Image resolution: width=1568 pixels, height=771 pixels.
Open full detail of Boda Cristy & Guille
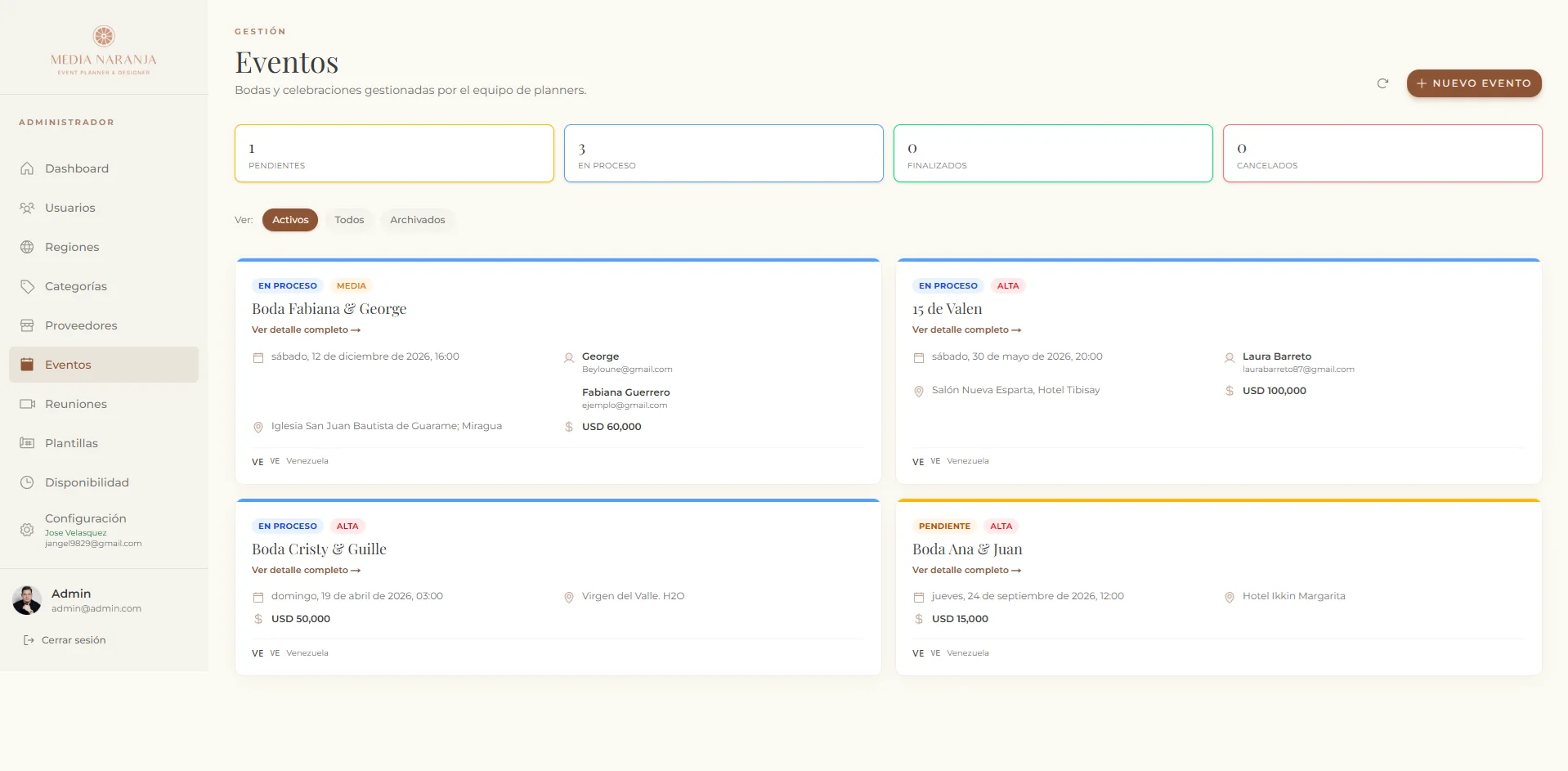pyautogui.click(x=306, y=570)
